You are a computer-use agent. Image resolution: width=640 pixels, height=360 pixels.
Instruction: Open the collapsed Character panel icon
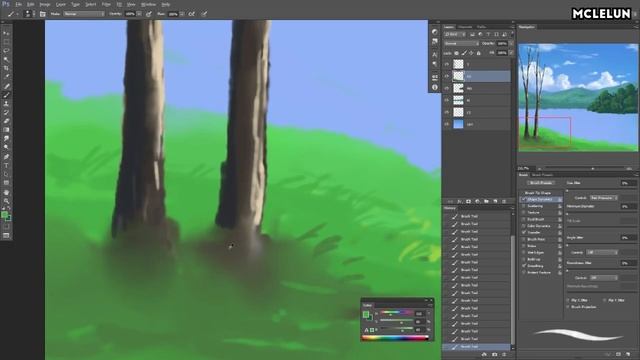(434, 54)
